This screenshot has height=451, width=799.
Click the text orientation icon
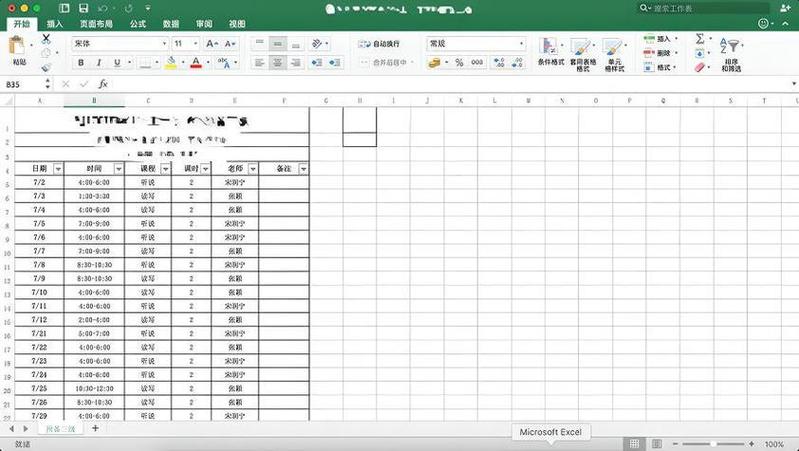tap(317, 44)
